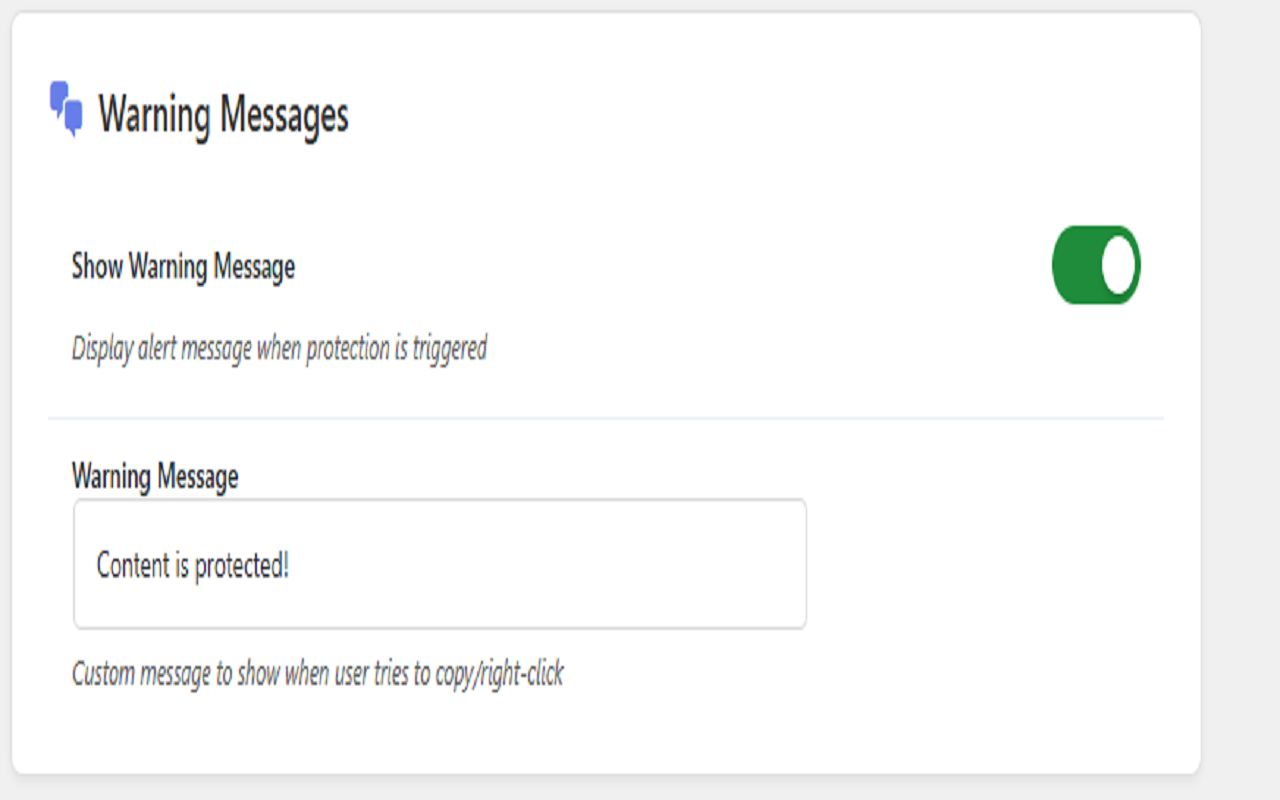Click the empty right end of the message input
The width and height of the screenshot is (1280, 800).
(x=700, y=564)
